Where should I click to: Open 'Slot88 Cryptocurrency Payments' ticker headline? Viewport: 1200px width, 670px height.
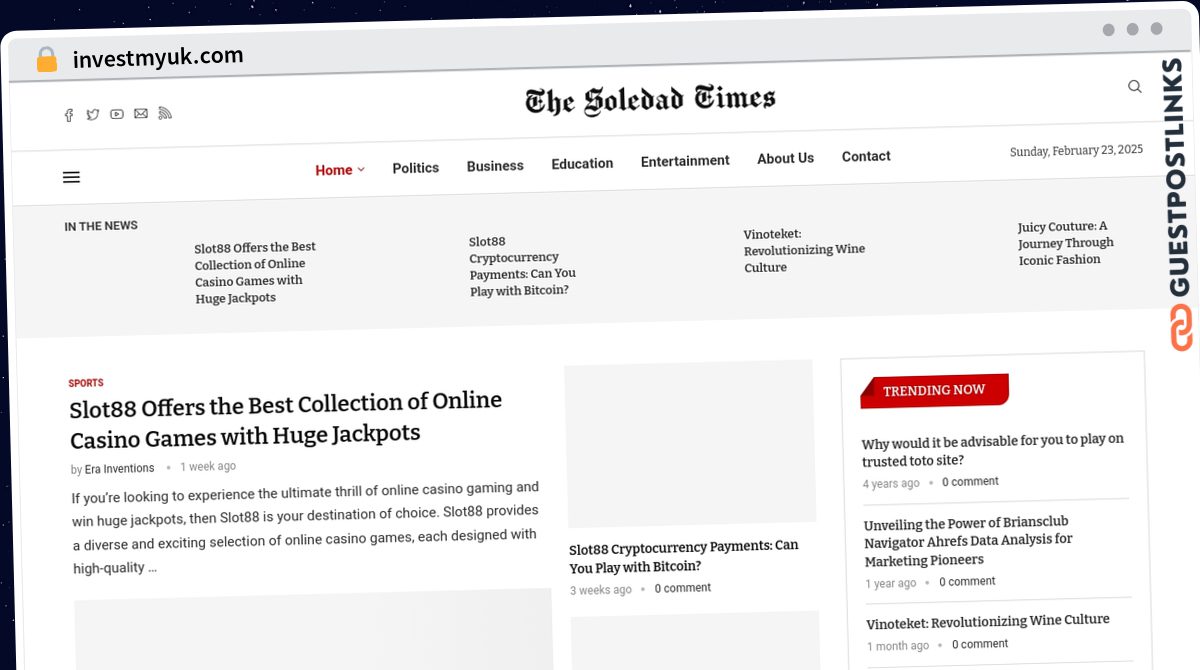coord(523,266)
